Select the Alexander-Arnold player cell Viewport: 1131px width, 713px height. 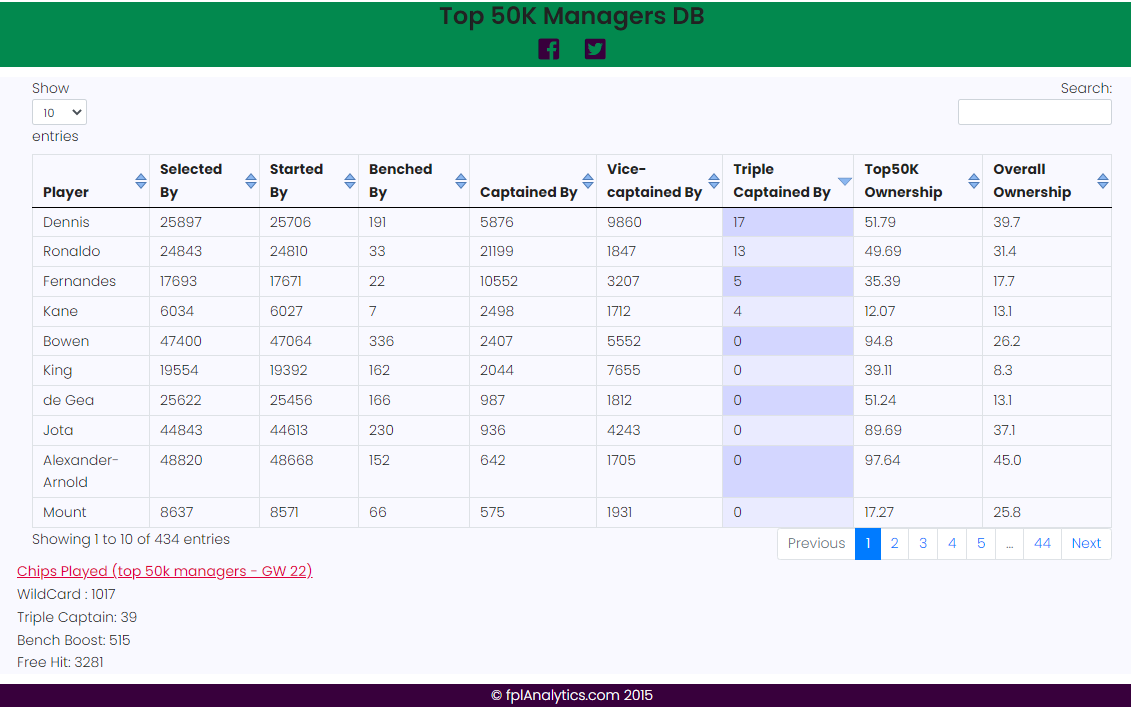pos(91,471)
